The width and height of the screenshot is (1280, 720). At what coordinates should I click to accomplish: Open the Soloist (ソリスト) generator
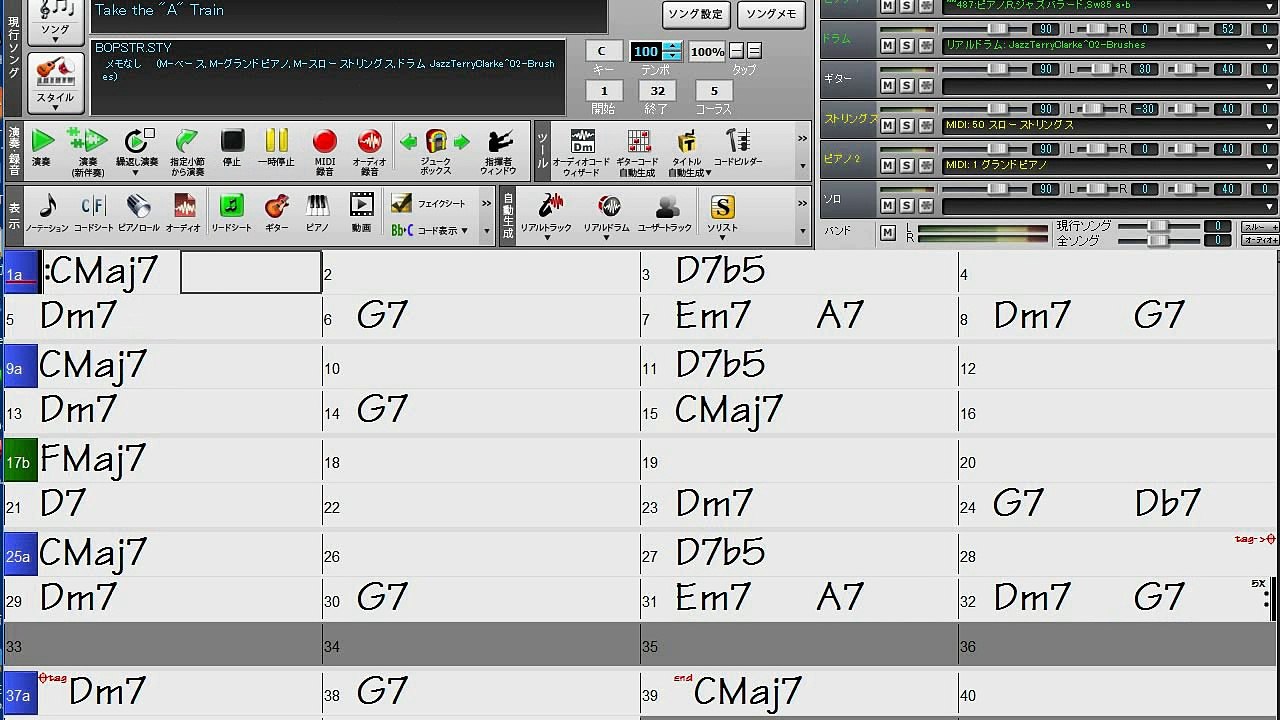(x=722, y=213)
